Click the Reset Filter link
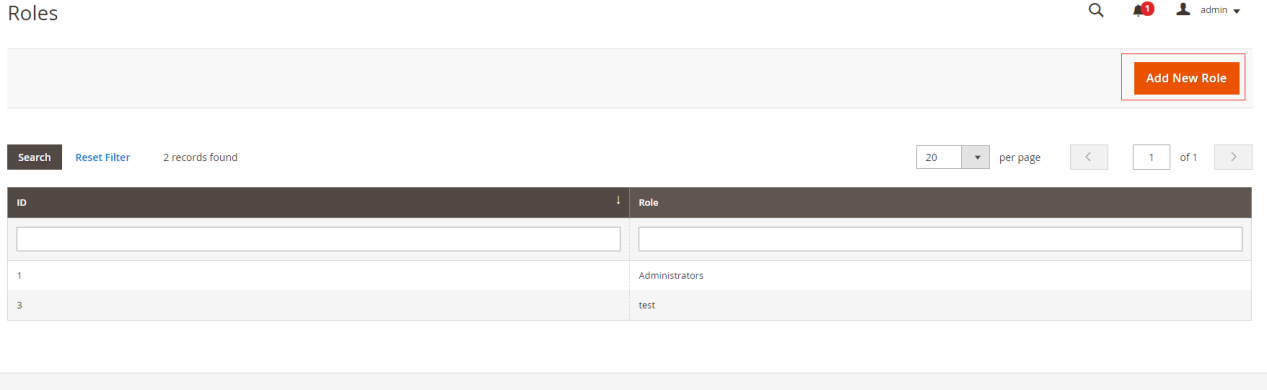 tap(103, 157)
